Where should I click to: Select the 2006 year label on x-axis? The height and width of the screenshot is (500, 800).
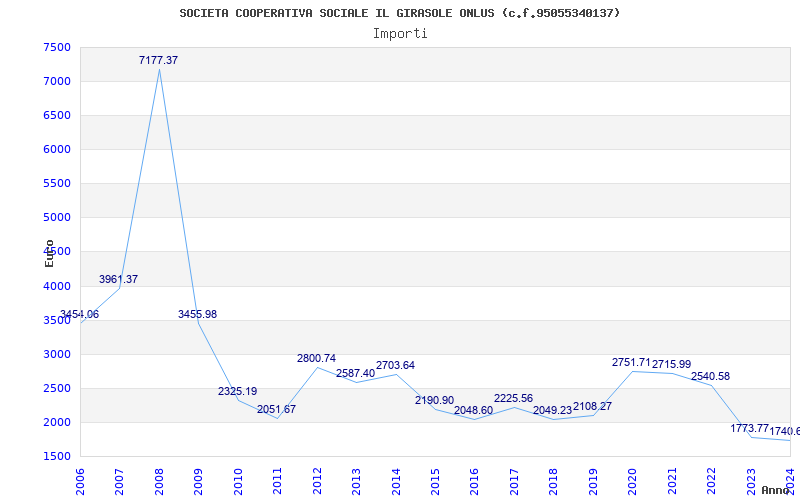coord(80,480)
